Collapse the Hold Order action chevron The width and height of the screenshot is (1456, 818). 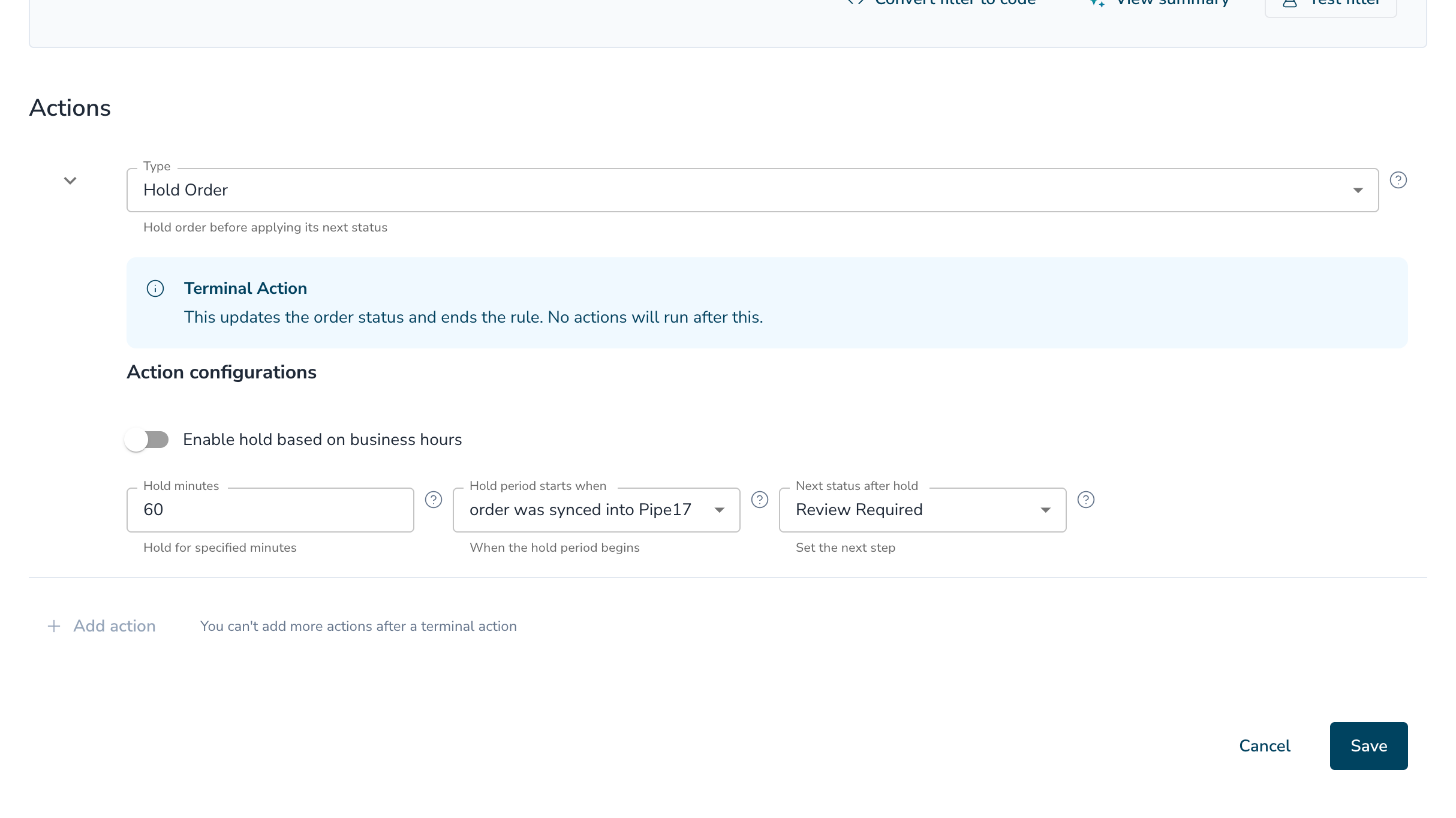point(70,181)
